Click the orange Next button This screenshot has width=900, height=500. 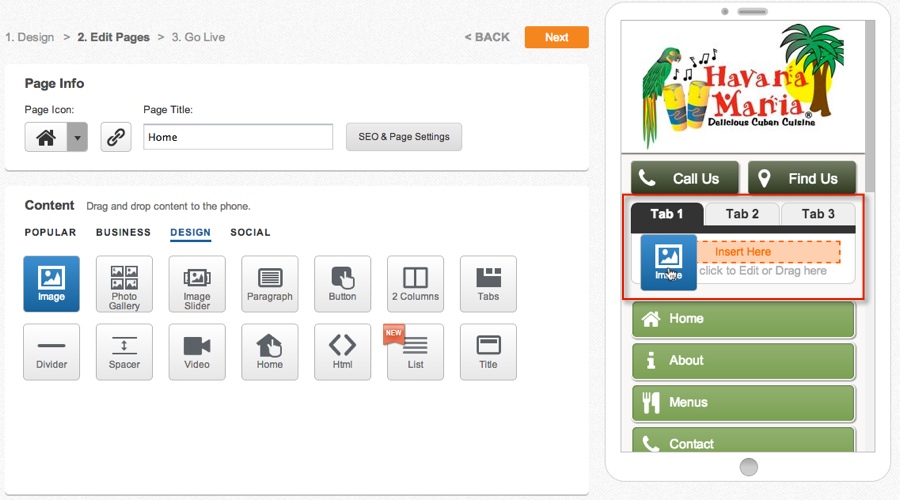557,37
